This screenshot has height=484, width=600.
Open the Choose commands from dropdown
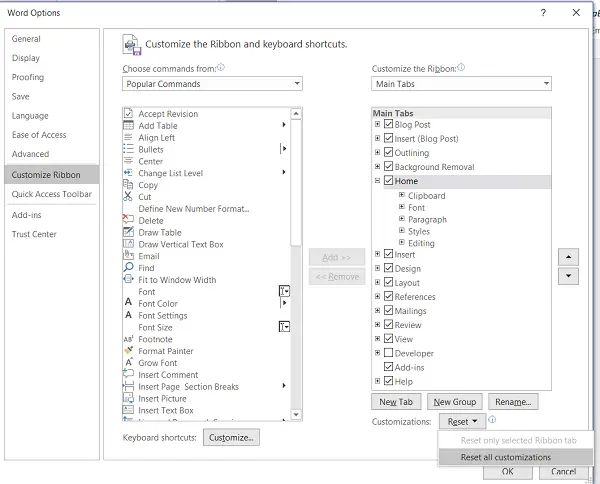[212, 84]
